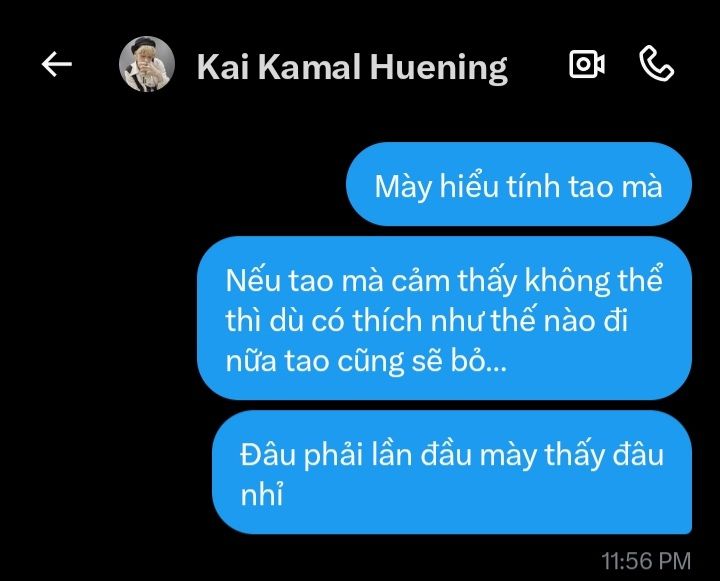
Task: Open the Kai Kamal Huening contact name
Action: (352, 68)
